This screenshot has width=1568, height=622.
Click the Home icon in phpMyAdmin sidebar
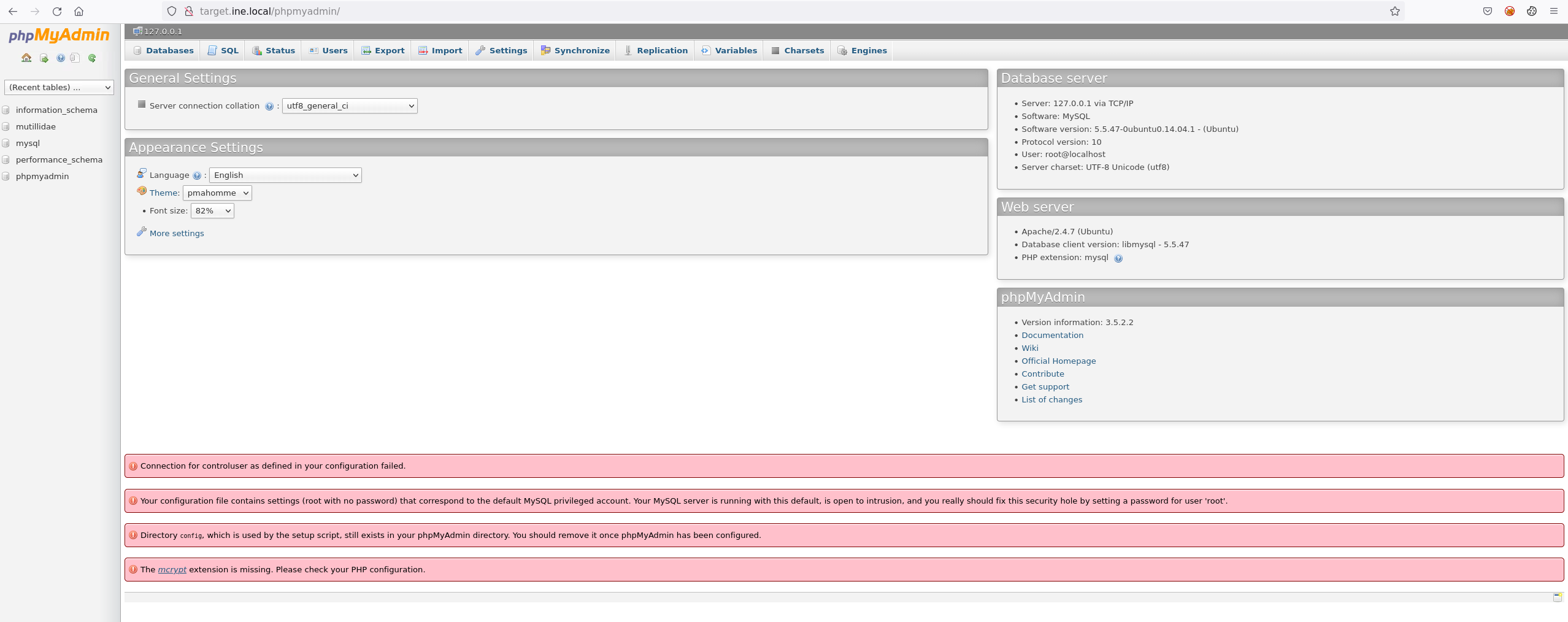pos(26,58)
